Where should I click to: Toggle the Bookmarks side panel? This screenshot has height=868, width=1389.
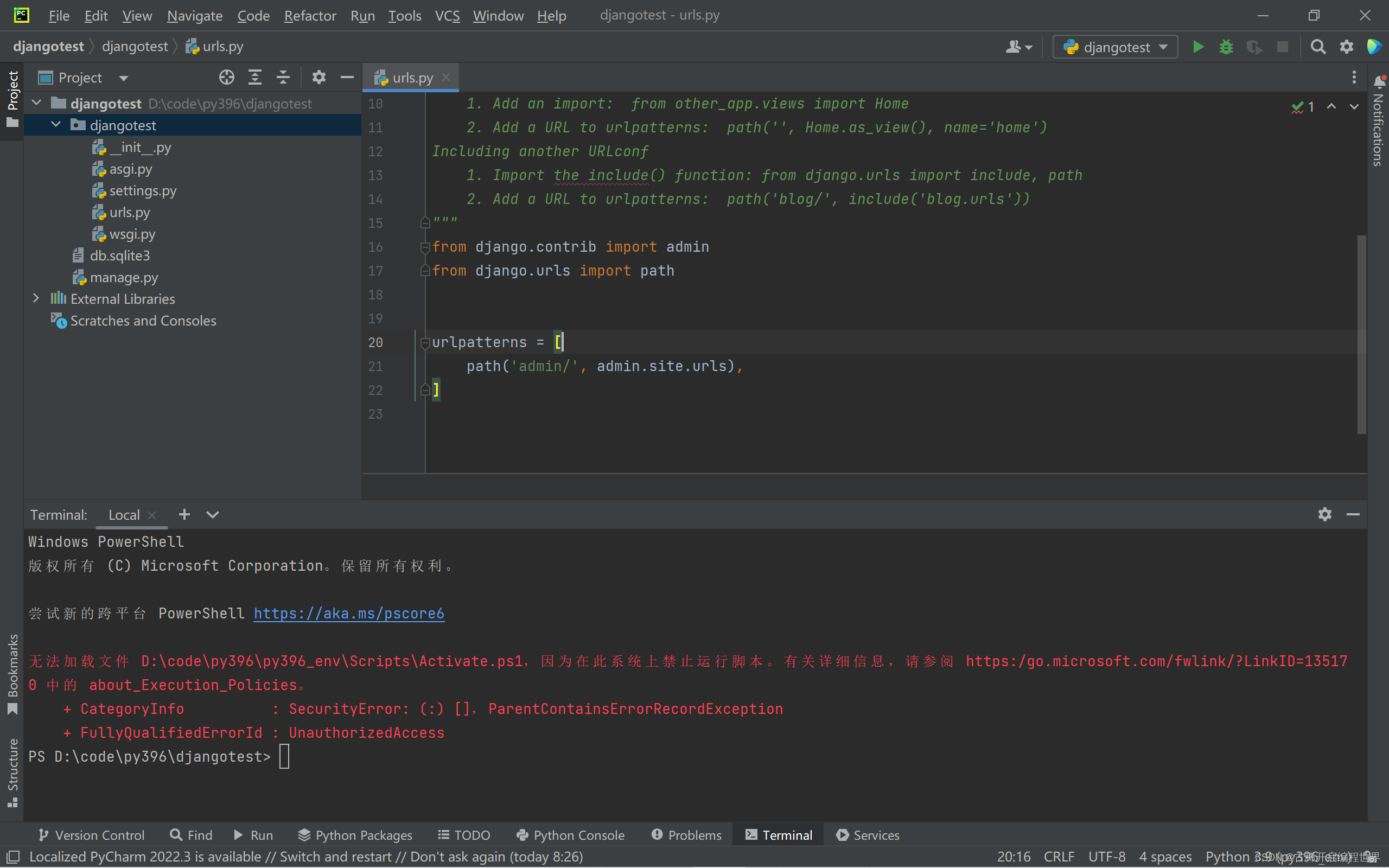coord(12,674)
